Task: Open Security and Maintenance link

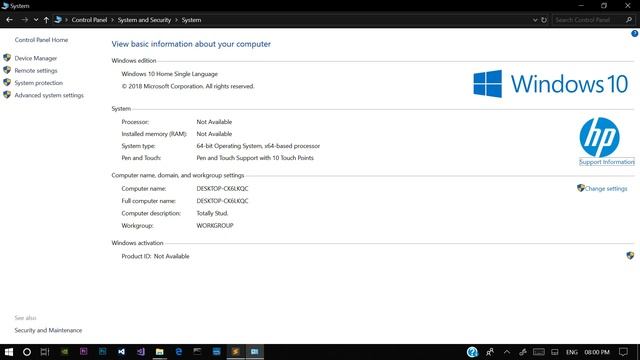Action: (48, 330)
